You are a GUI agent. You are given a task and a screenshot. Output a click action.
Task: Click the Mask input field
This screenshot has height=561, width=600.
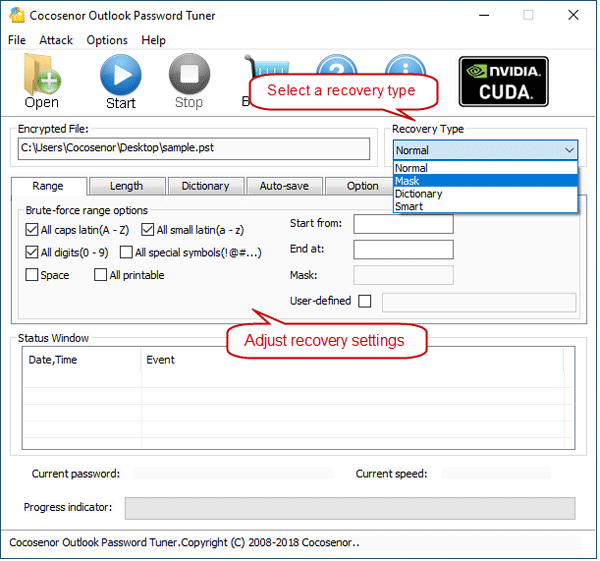[x=404, y=276]
